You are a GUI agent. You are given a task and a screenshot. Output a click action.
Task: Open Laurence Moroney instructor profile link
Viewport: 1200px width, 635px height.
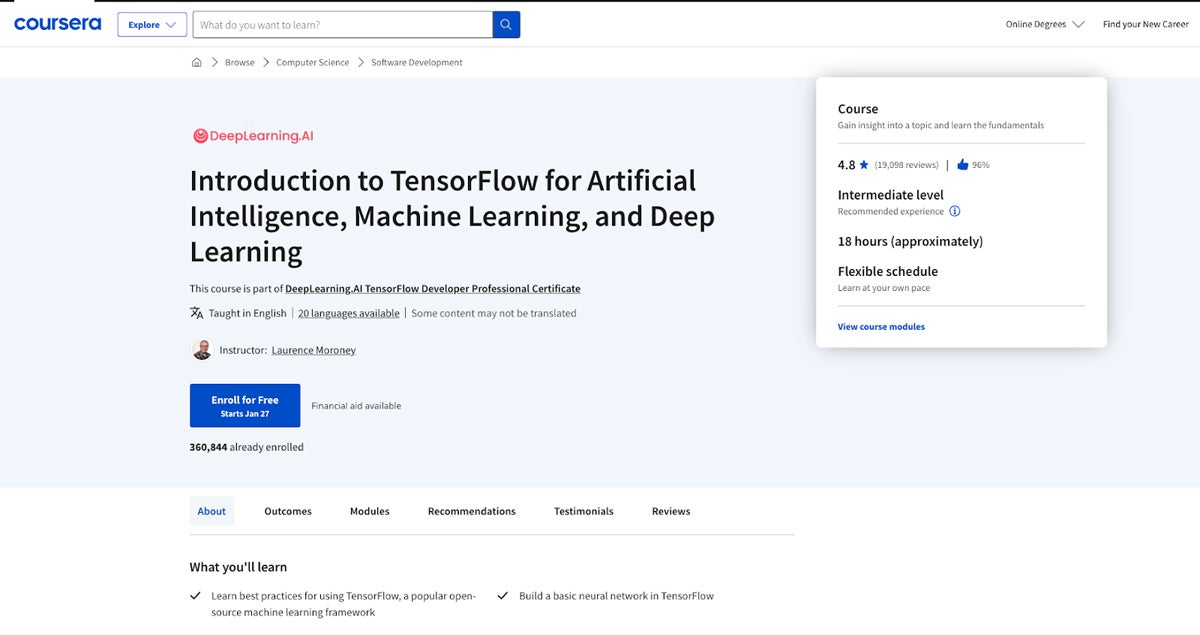coord(314,350)
